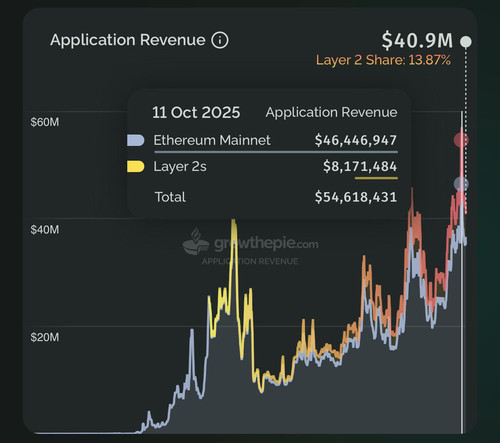Click the Ethereum Mainnet blue legend swatch
Image resolution: width=500 pixels, height=443 pixels.
136,140
